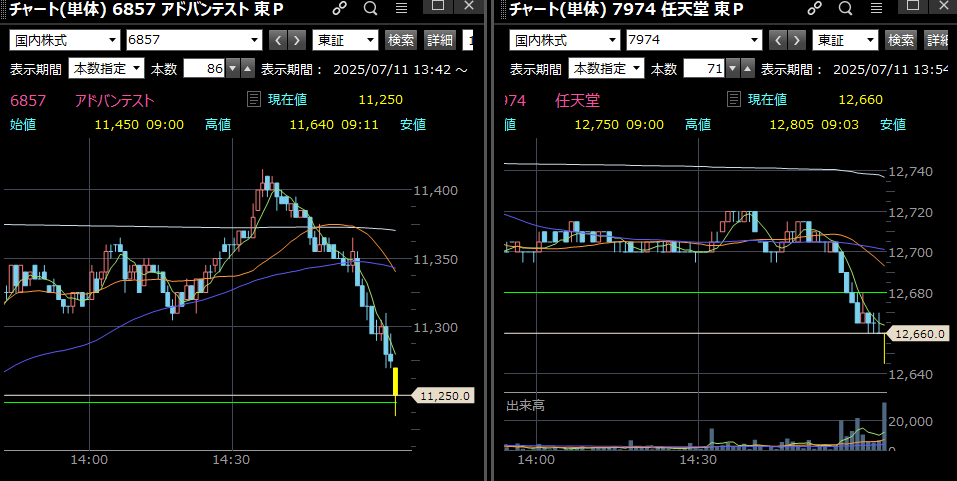This screenshot has width=957, height=481.
Task: Go to the previous stock in the 7974 window
Action: point(778,41)
